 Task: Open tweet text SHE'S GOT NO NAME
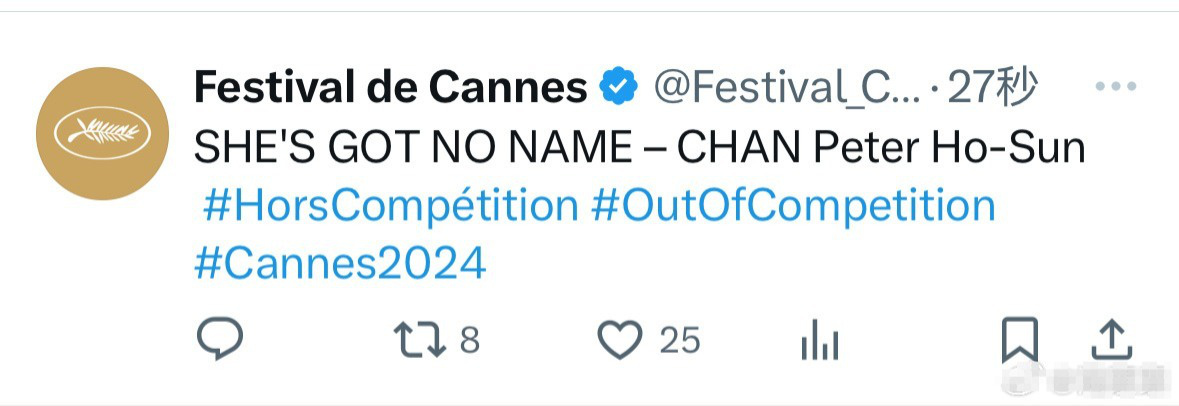pos(413,147)
